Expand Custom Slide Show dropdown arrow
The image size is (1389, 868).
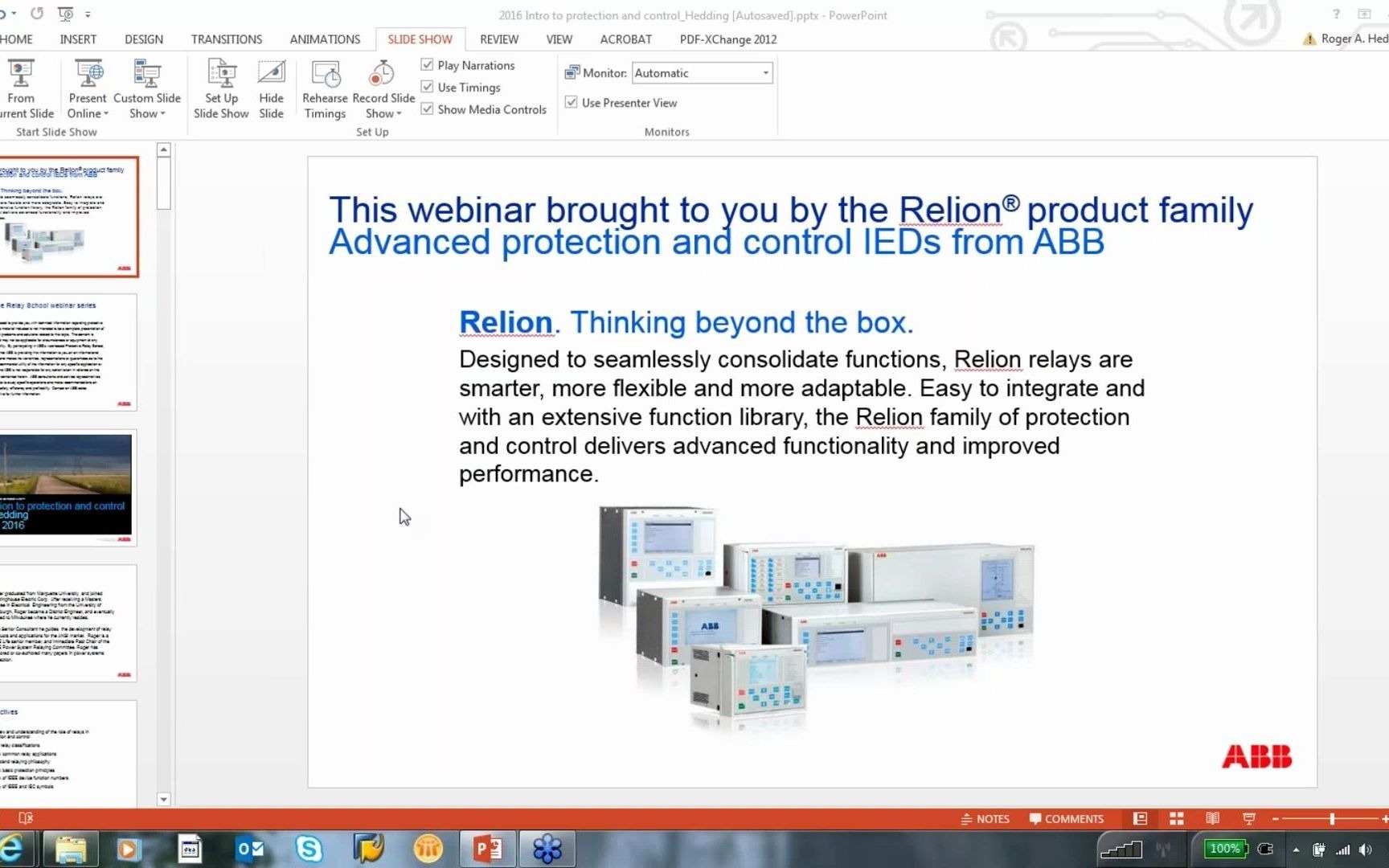coord(163,113)
